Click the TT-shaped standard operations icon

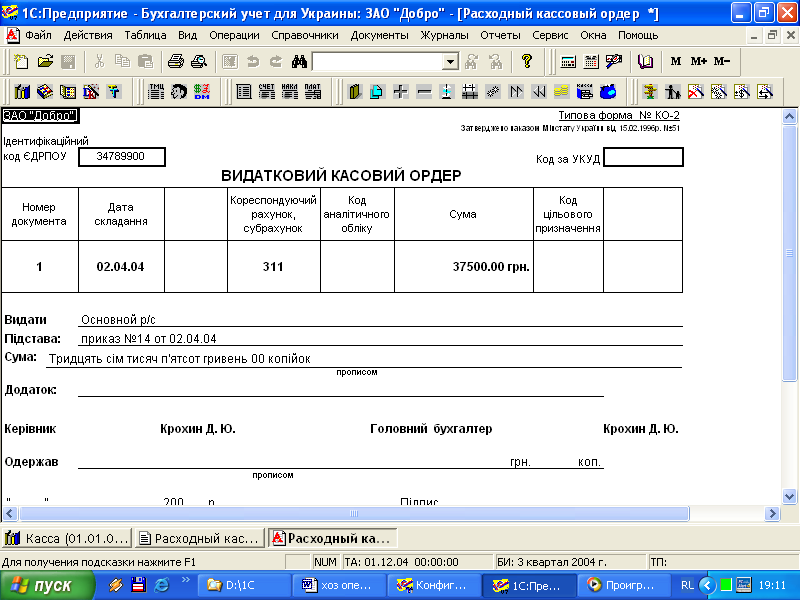click(x=114, y=92)
